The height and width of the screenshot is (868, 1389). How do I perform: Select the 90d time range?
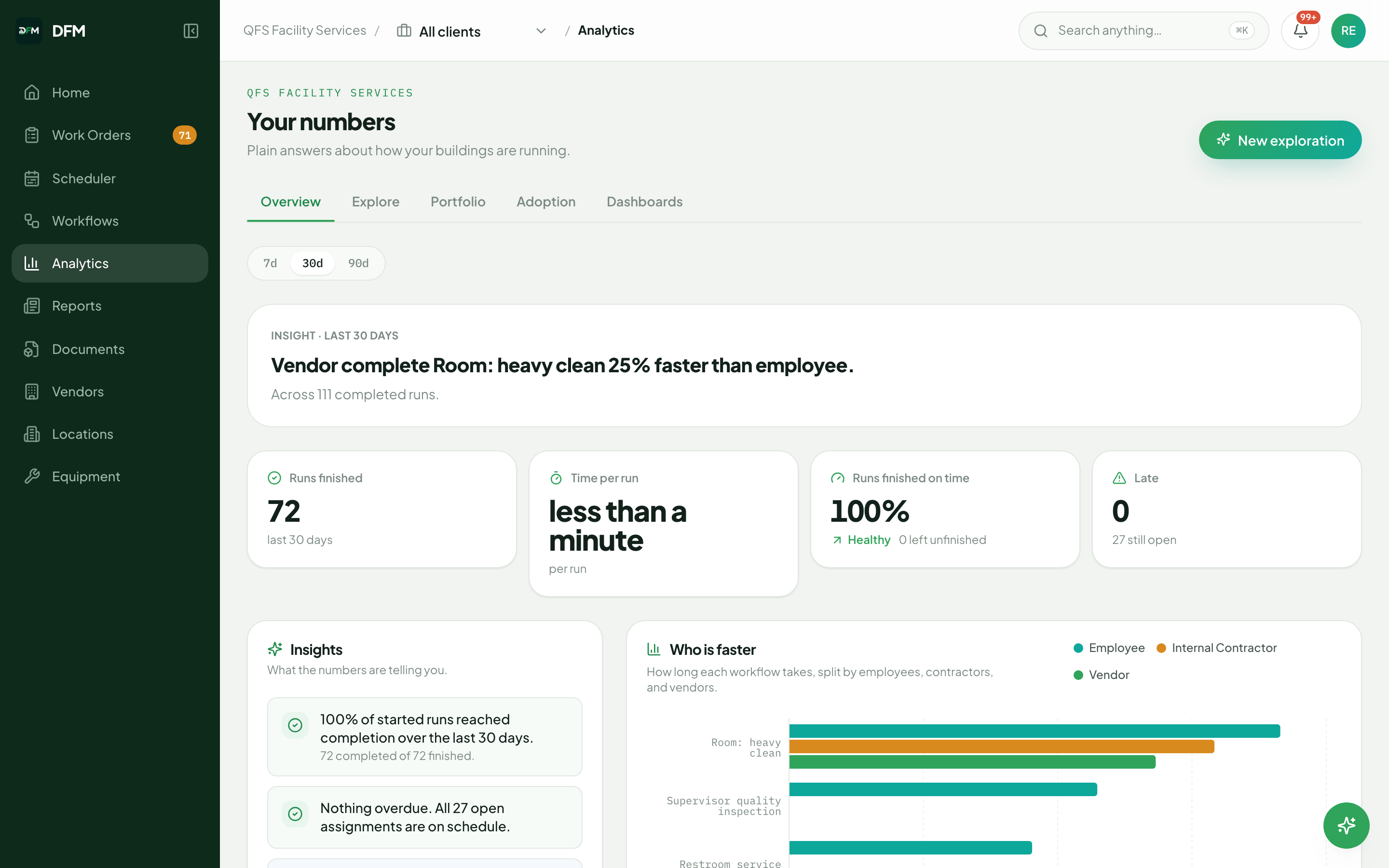(358, 263)
